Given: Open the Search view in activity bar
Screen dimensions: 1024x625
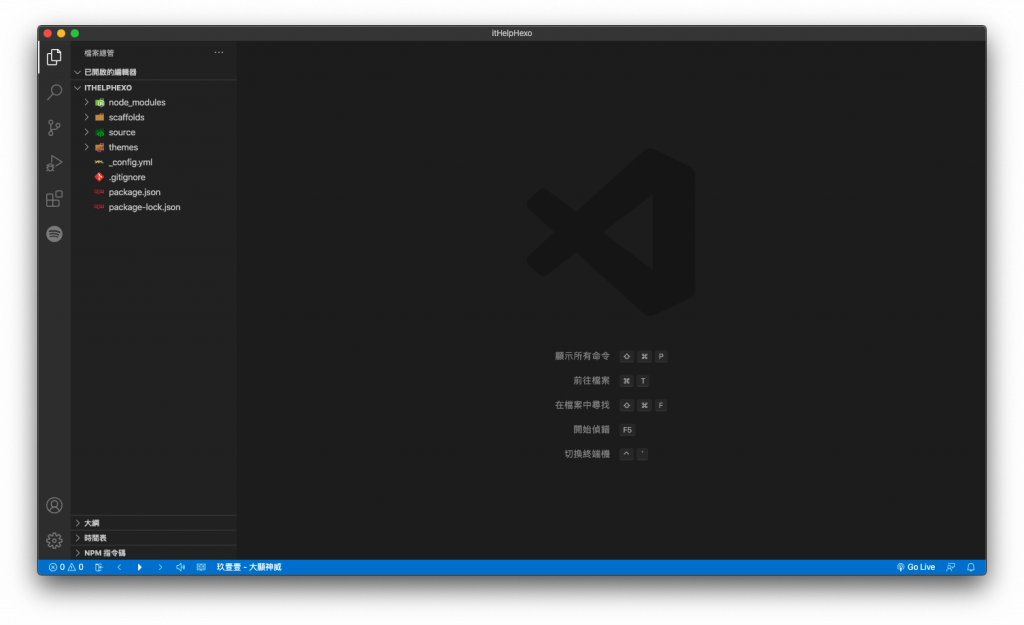Looking at the screenshot, I should point(54,92).
